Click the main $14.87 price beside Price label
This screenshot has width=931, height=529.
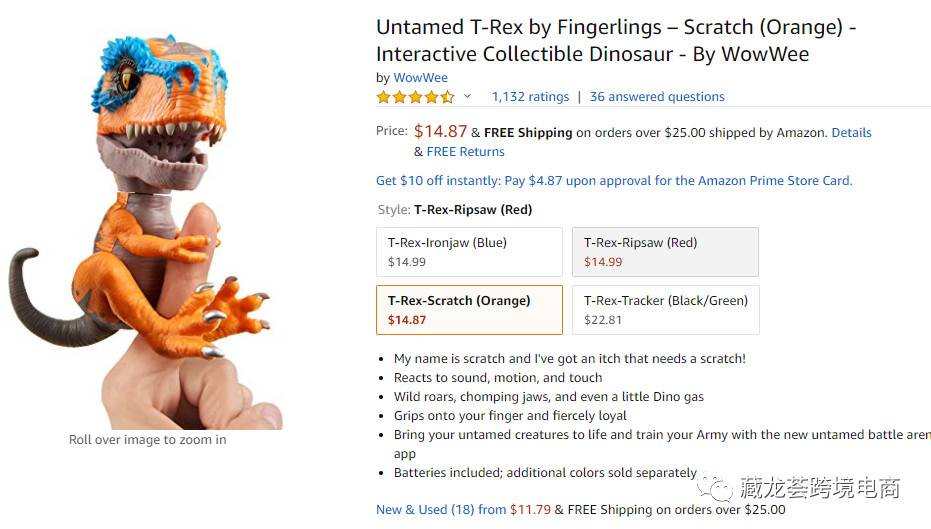[440, 131]
